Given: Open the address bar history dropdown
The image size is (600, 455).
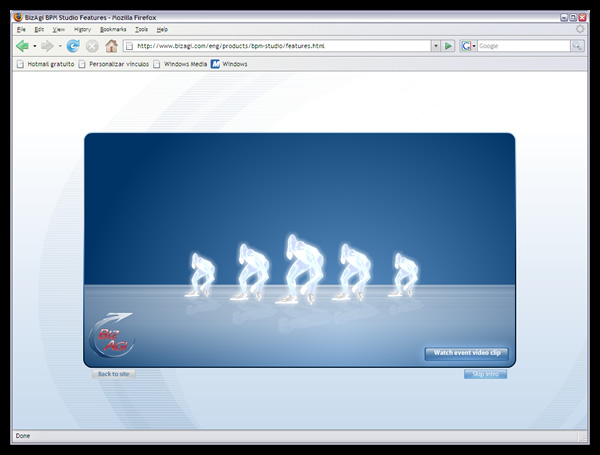Looking at the screenshot, I should pyautogui.click(x=435, y=46).
